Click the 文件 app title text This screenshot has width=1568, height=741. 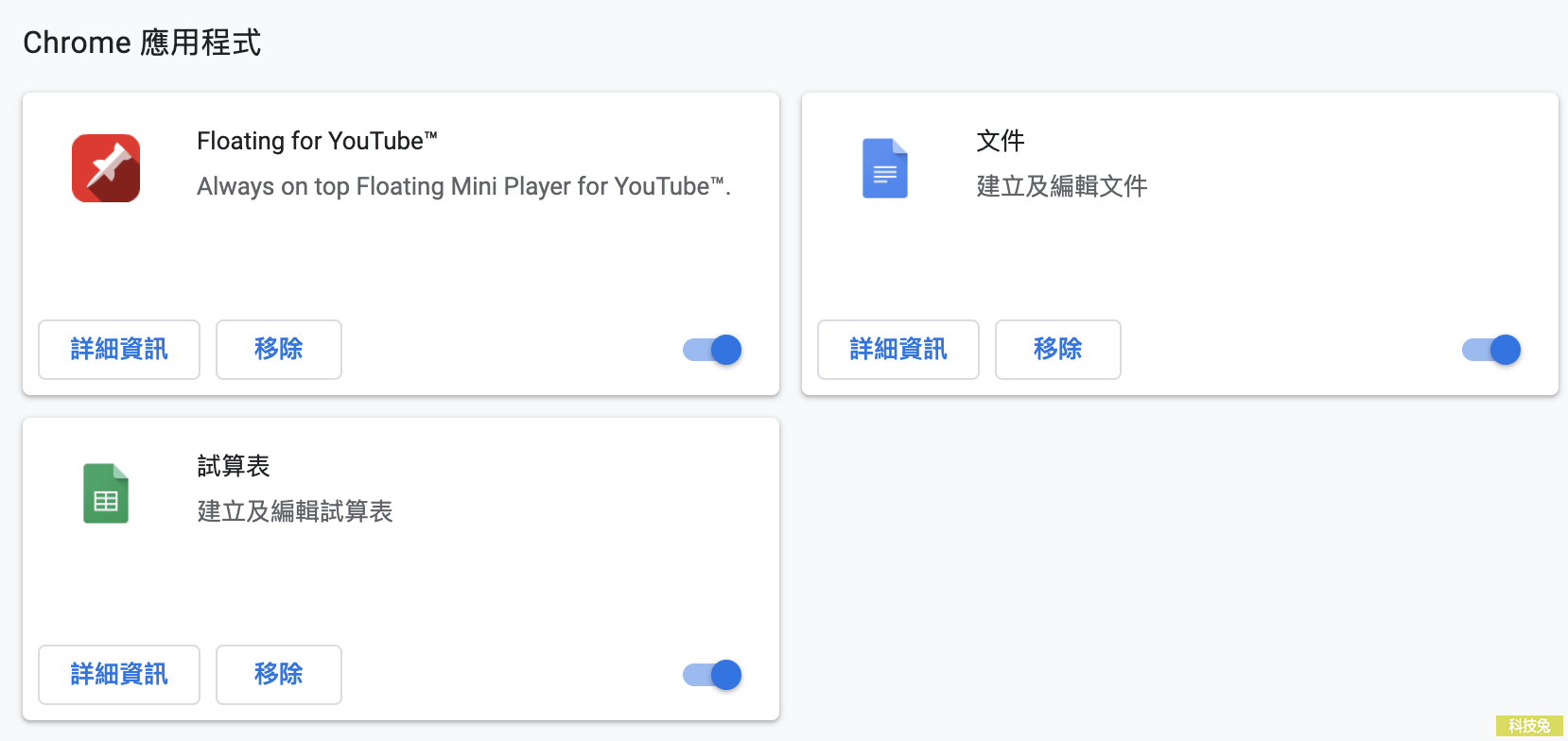click(1001, 141)
